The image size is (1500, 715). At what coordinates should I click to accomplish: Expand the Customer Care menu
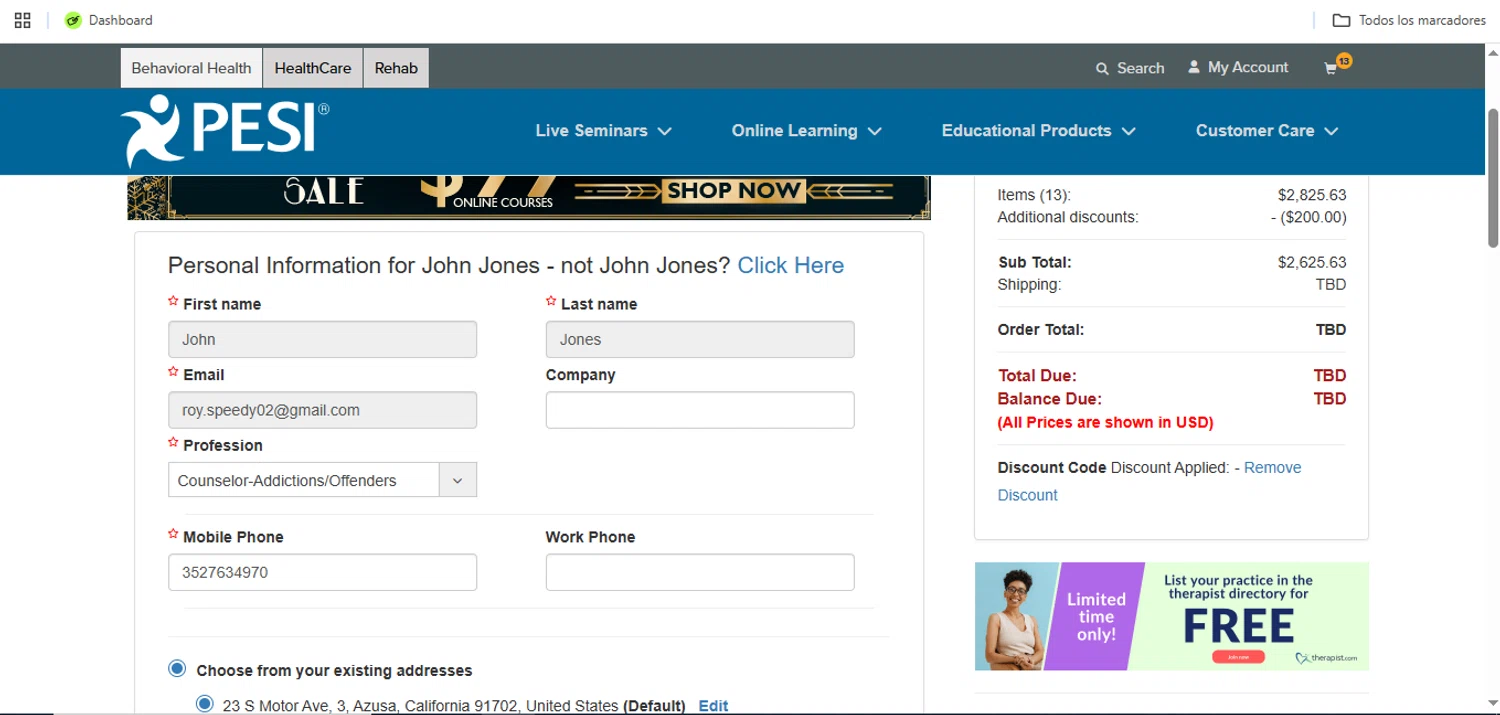[1266, 131]
